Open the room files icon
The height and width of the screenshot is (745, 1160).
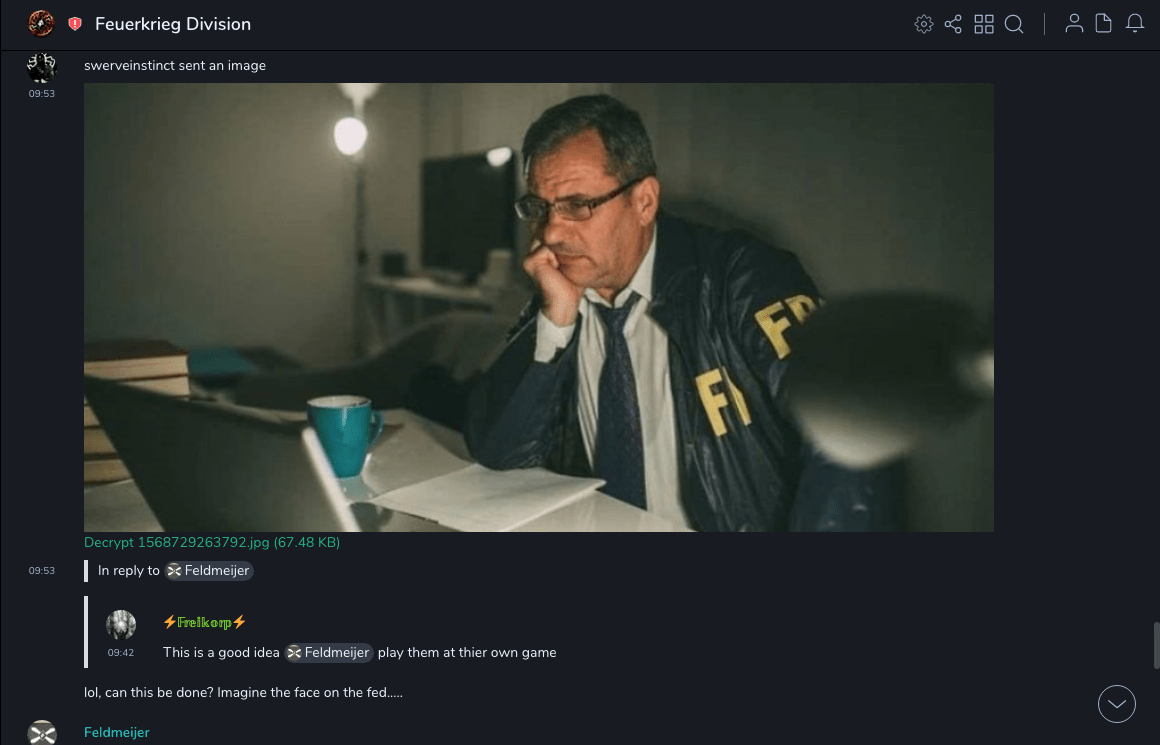(1103, 24)
